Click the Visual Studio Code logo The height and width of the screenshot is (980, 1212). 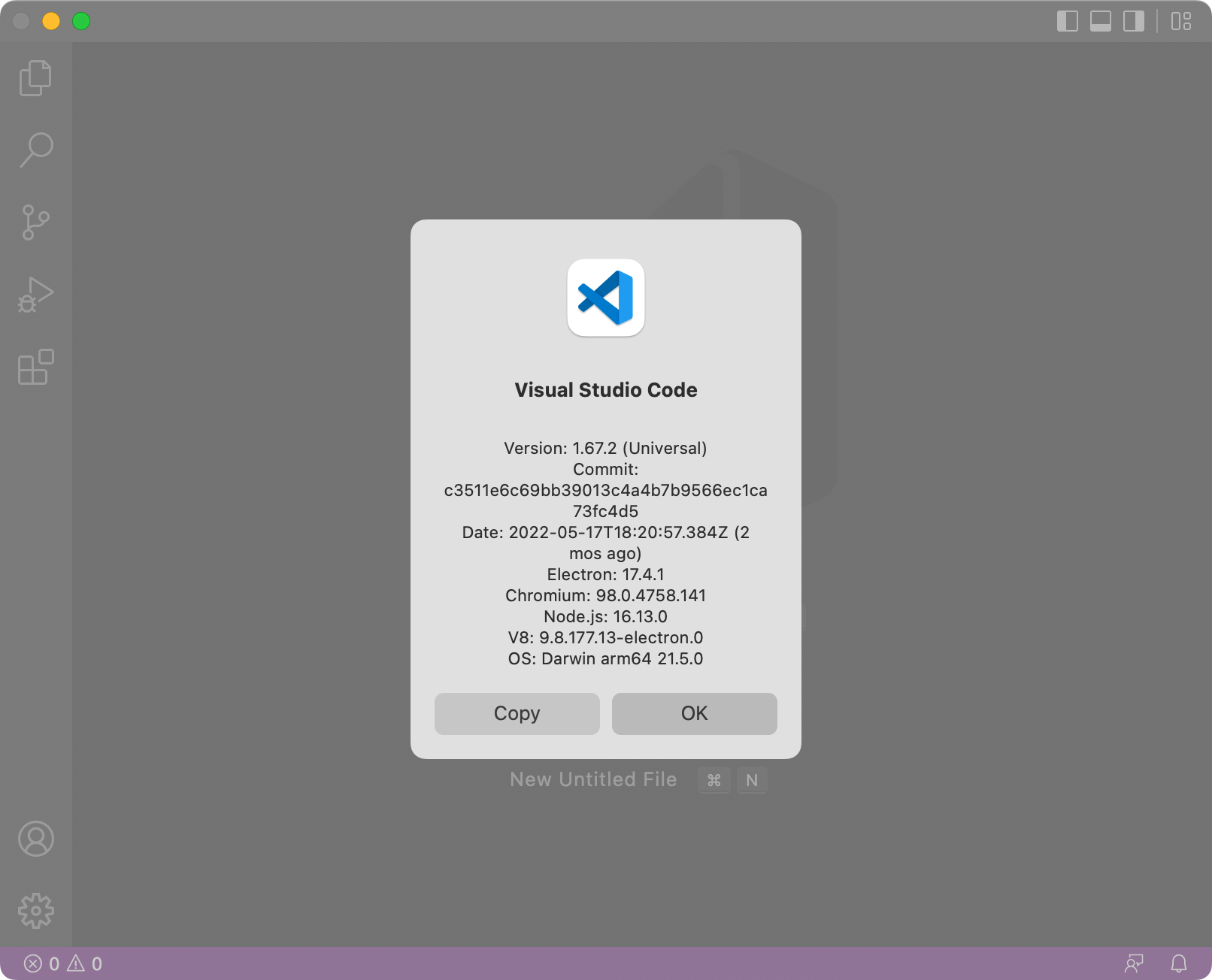(x=605, y=298)
